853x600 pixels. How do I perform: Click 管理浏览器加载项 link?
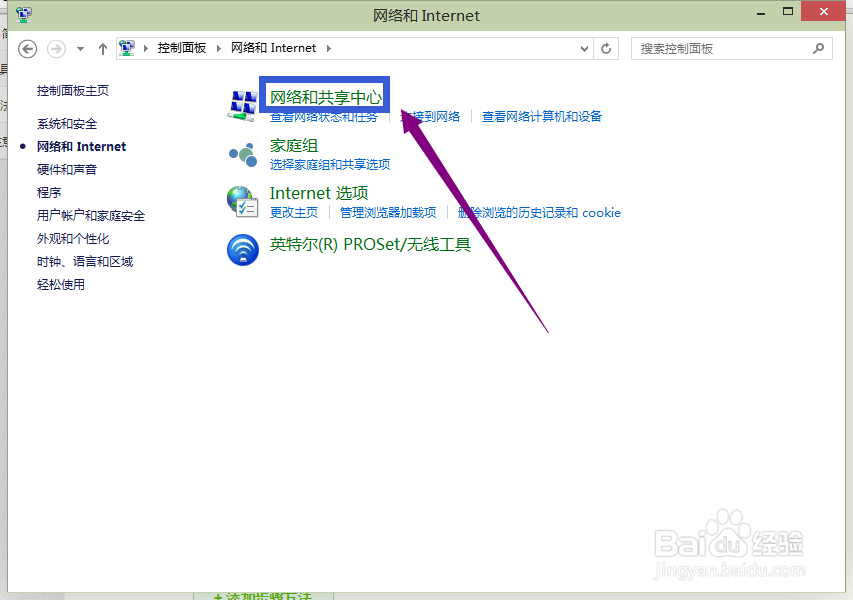coord(388,213)
